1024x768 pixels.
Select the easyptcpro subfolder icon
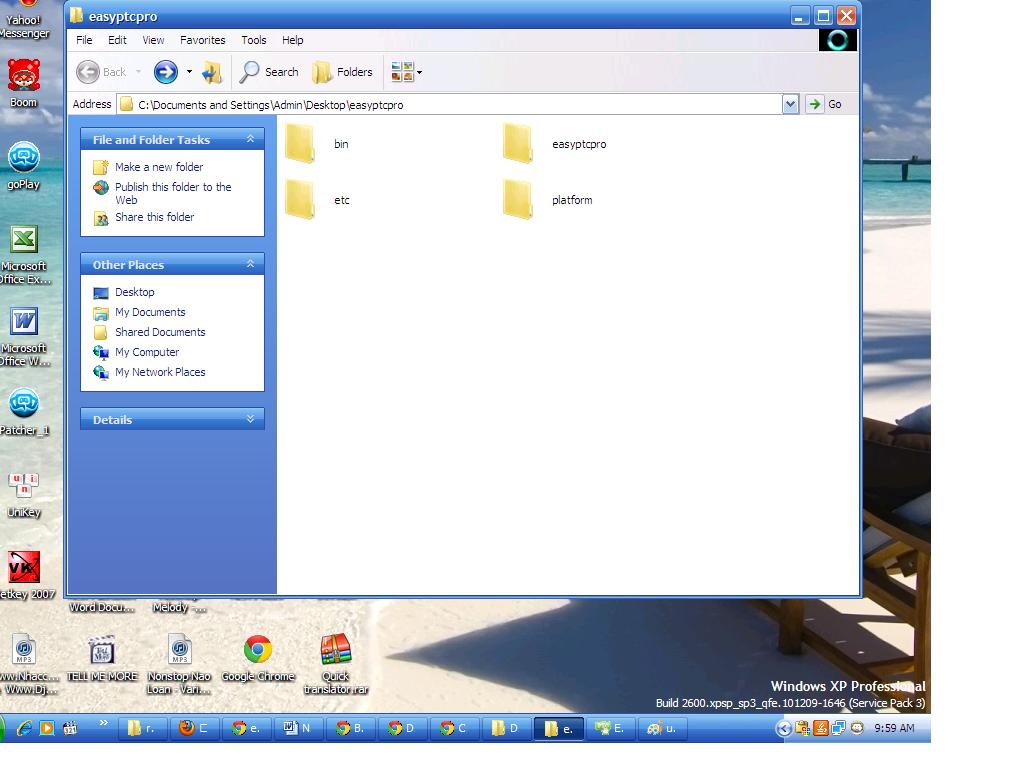518,144
